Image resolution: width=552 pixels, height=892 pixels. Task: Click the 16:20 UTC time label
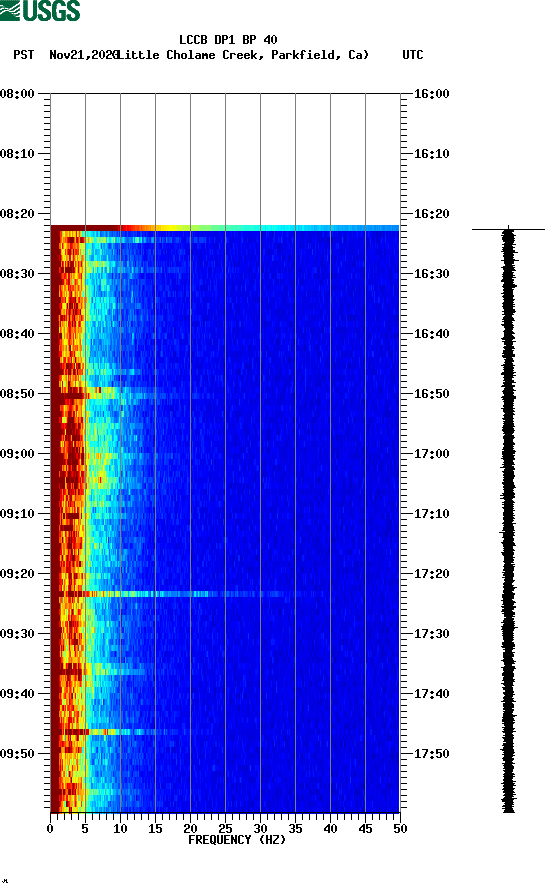(431, 214)
